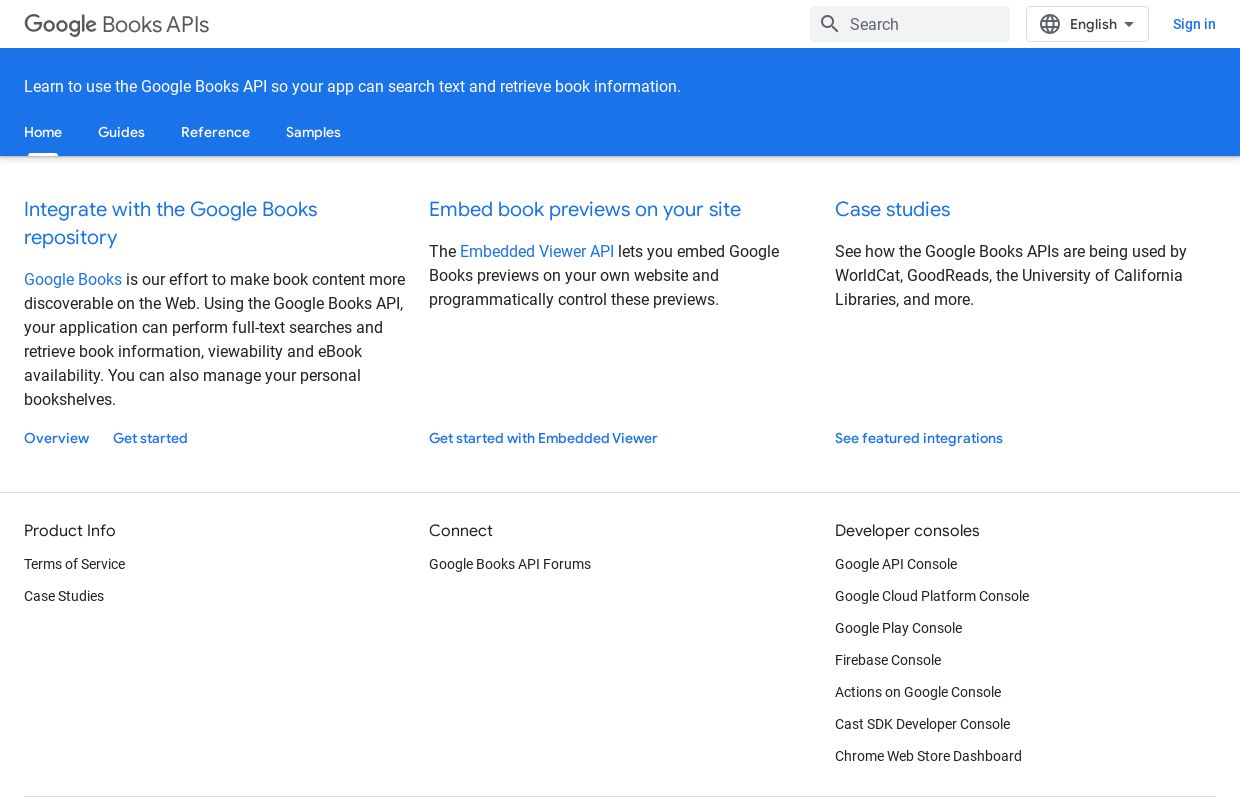Click the Sign in link

pos(1194,24)
